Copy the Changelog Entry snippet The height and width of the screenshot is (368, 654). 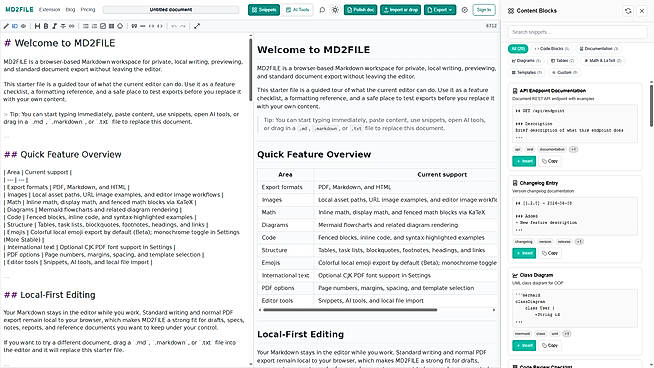tap(550, 253)
